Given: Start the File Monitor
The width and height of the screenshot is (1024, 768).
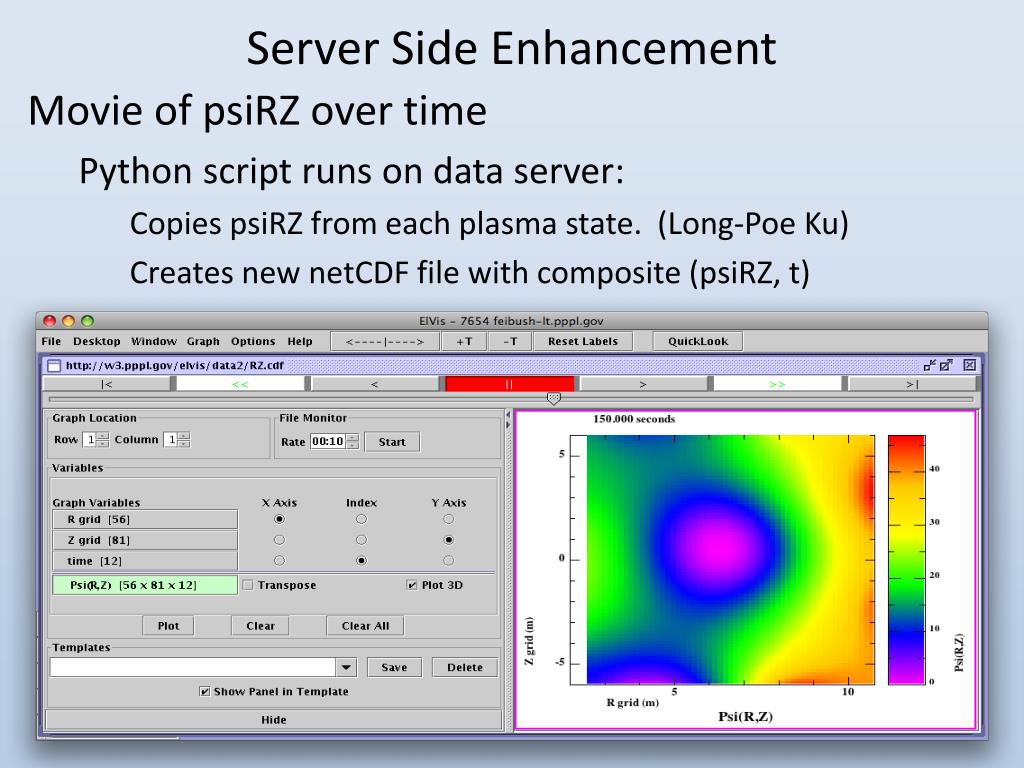Looking at the screenshot, I should coord(392,442).
